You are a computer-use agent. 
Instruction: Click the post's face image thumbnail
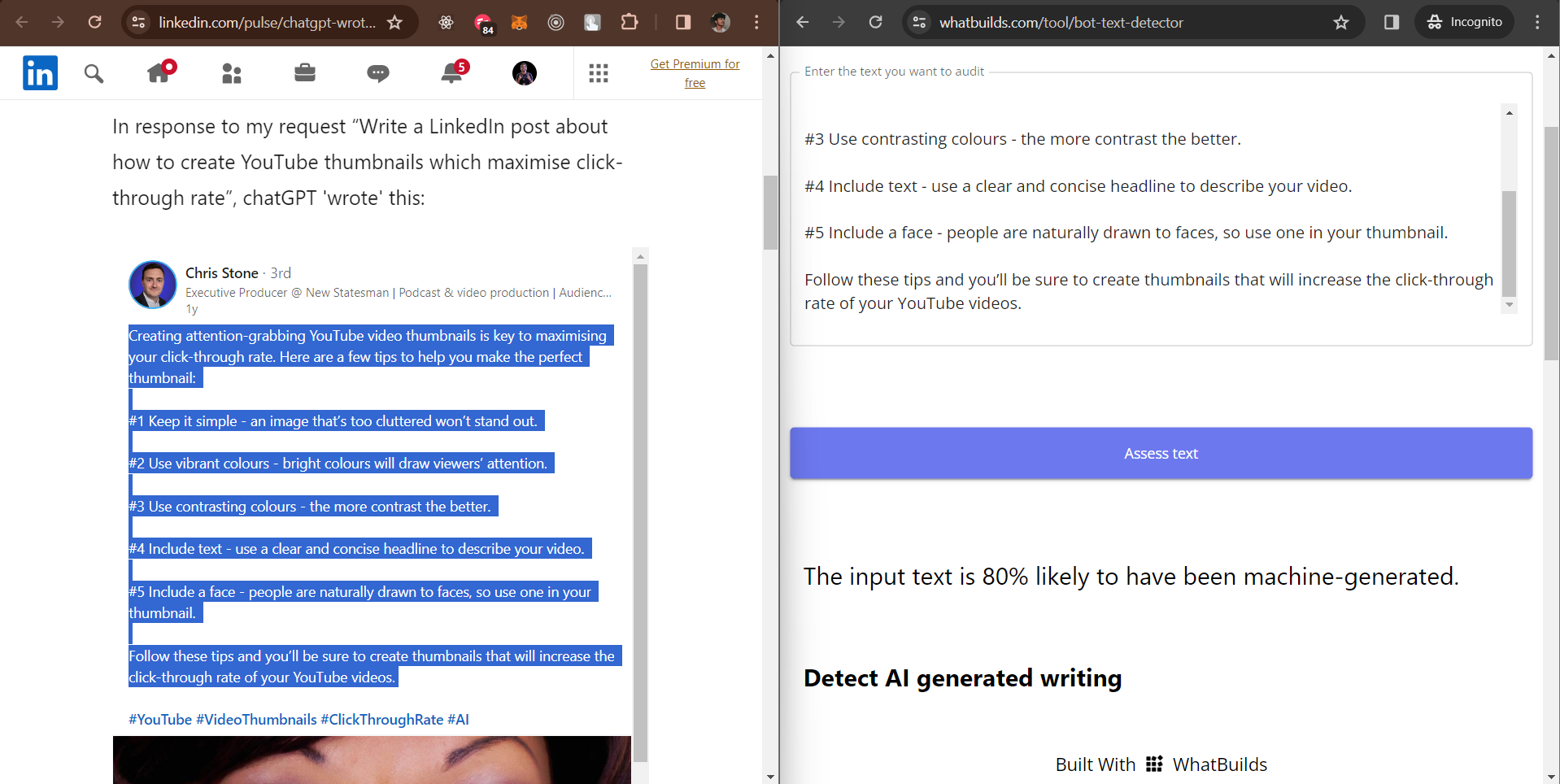click(x=372, y=760)
